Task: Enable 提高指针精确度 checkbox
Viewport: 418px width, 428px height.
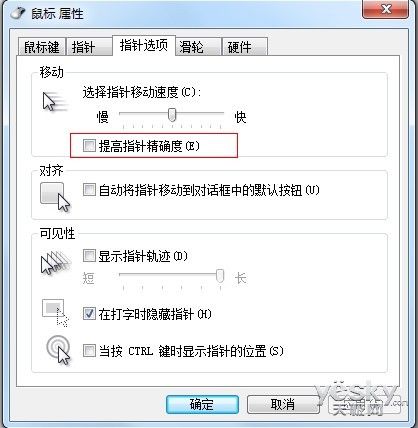Action: (x=89, y=146)
